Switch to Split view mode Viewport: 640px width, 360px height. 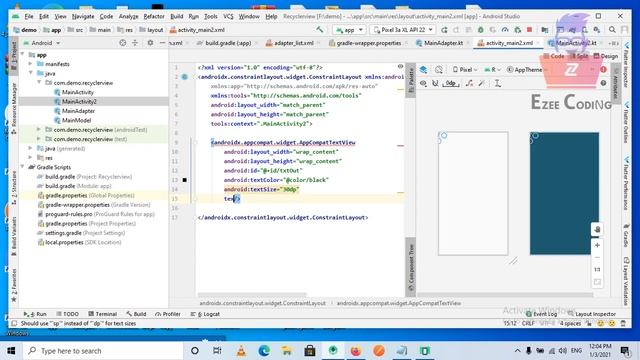coord(580,56)
